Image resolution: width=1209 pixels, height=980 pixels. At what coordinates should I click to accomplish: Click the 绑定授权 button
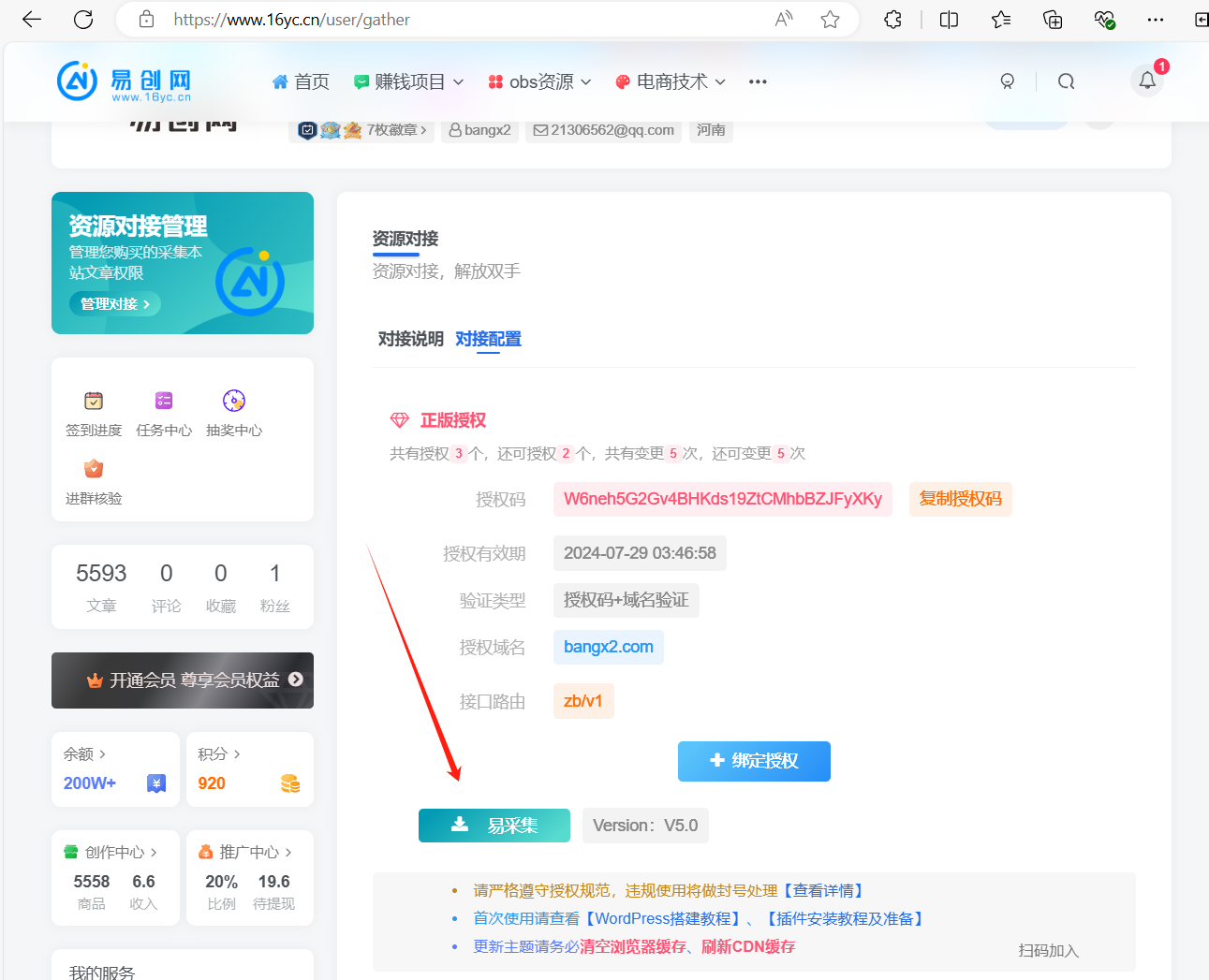click(754, 761)
